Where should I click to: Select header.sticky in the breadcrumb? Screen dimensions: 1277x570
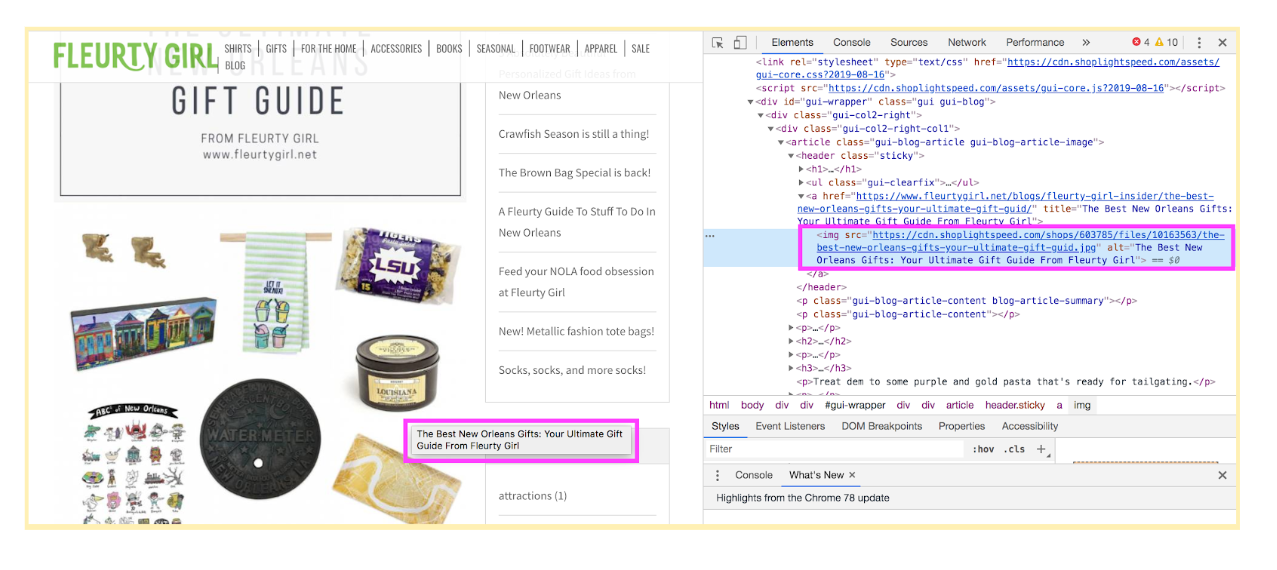click(1015, 405)
